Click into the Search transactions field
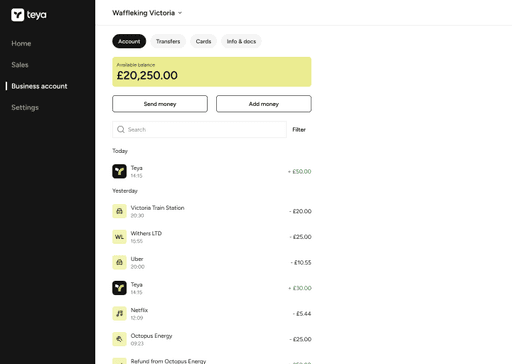 pyautogui.click(x=199, y=130)
